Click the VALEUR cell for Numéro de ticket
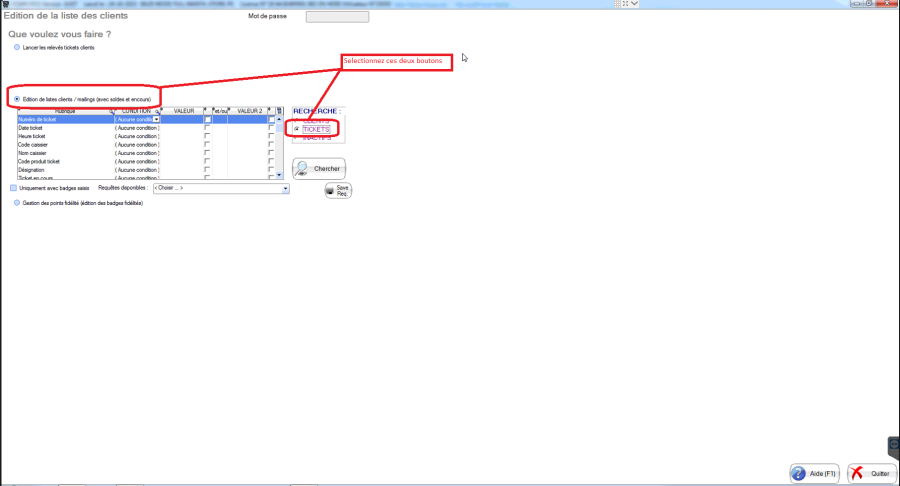900x486 pixels. click(182, 119)
